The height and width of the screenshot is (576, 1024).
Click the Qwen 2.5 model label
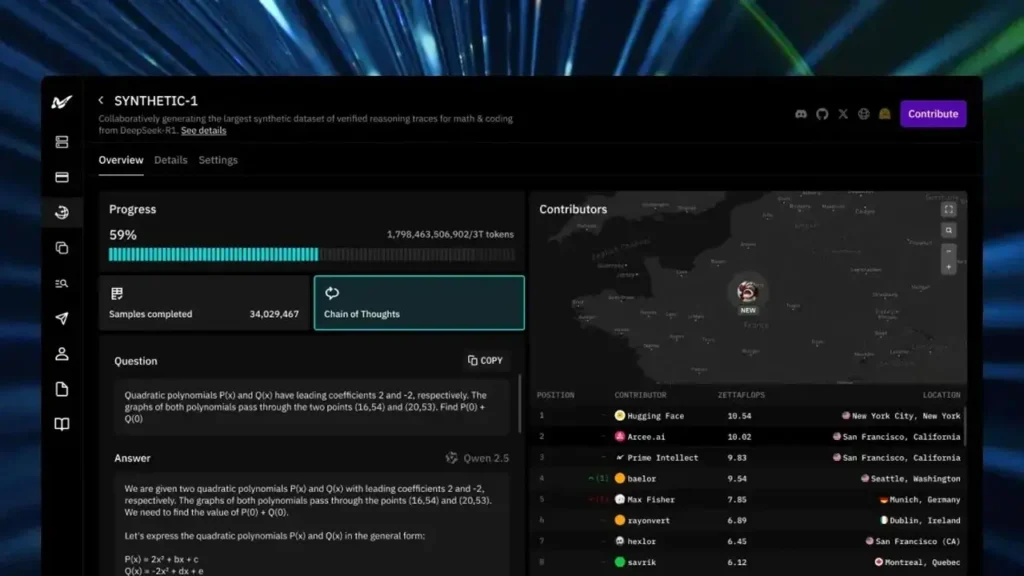pyautogui.click(x=486, y=458)
